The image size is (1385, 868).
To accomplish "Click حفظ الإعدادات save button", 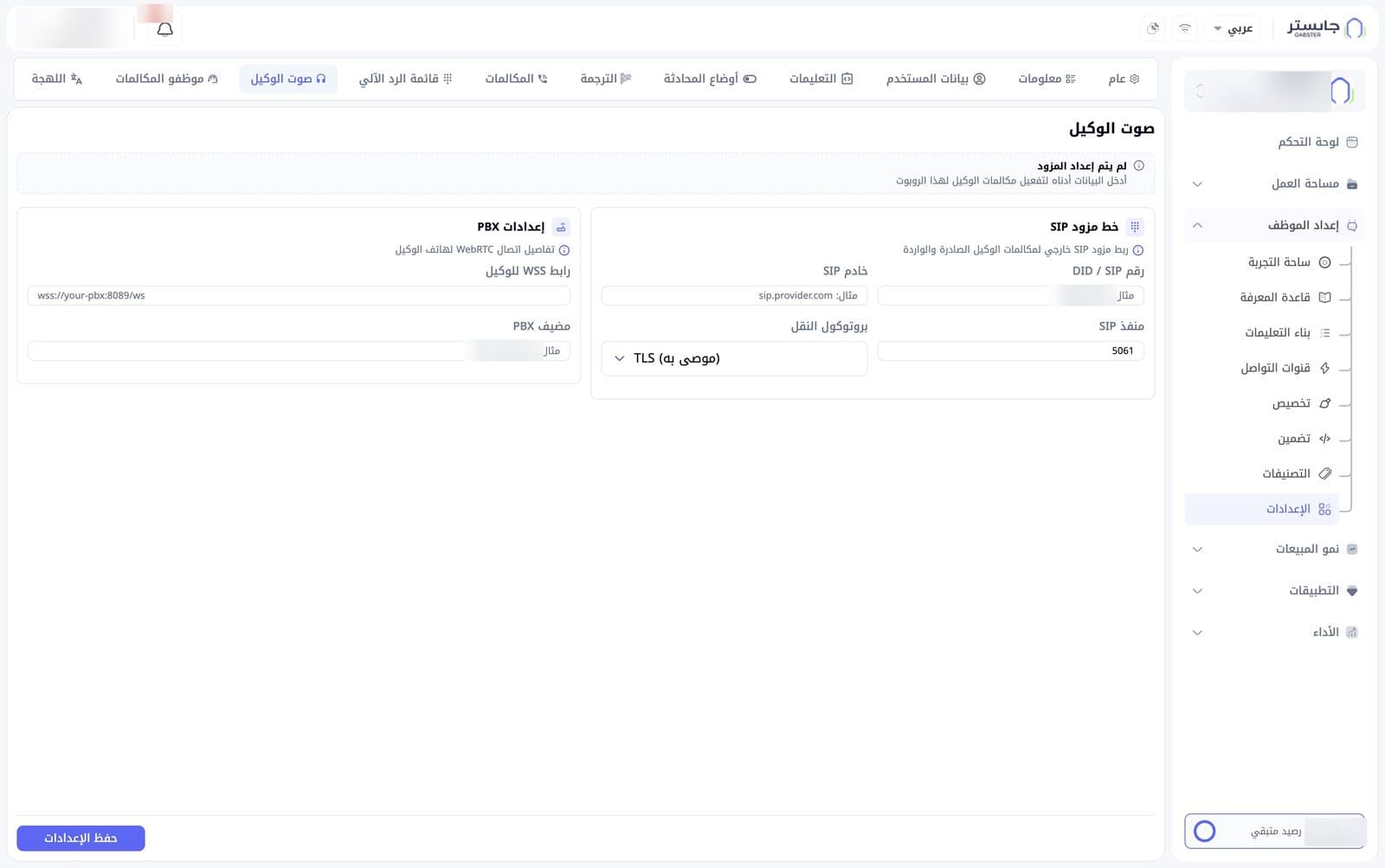I will tap(81, 838).
